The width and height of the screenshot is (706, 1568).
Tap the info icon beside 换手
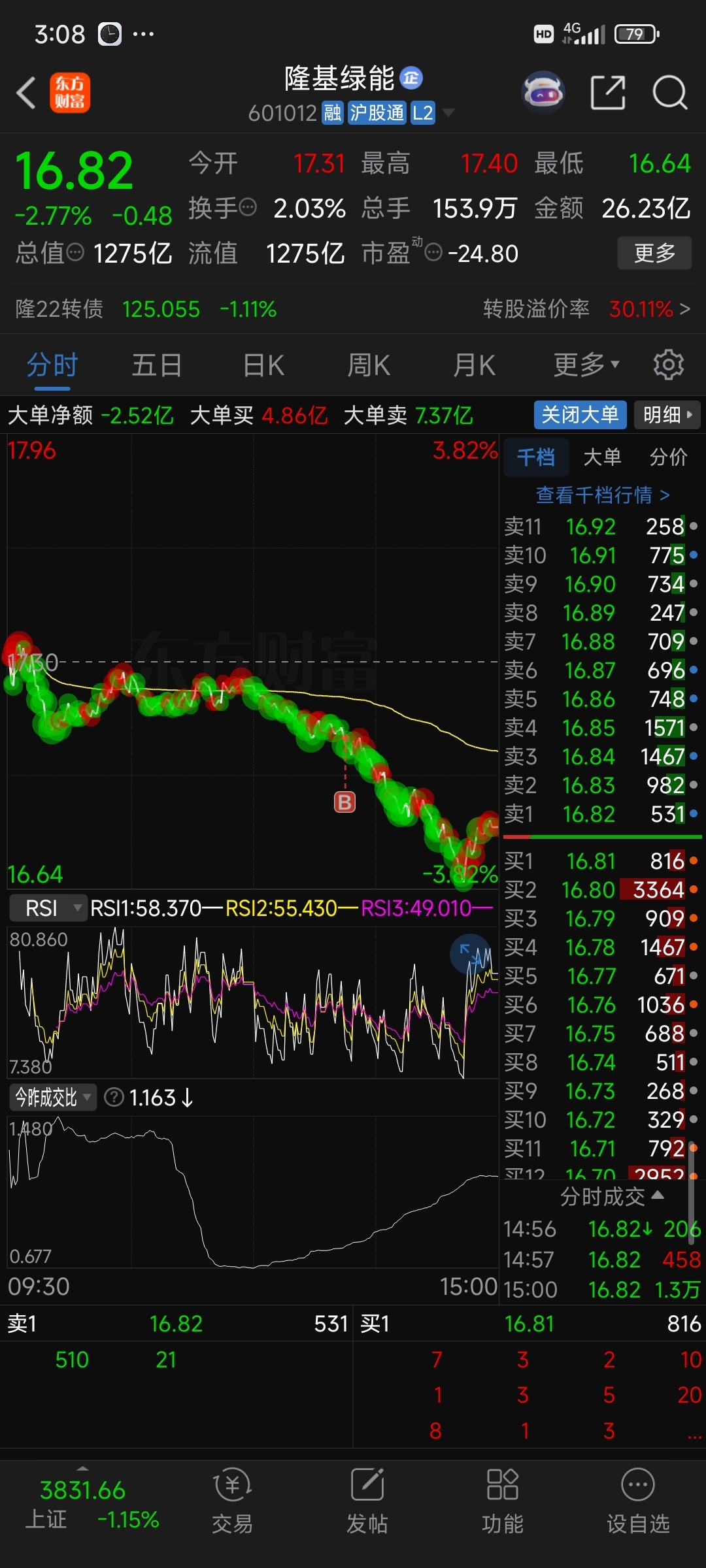pos(248,208)
